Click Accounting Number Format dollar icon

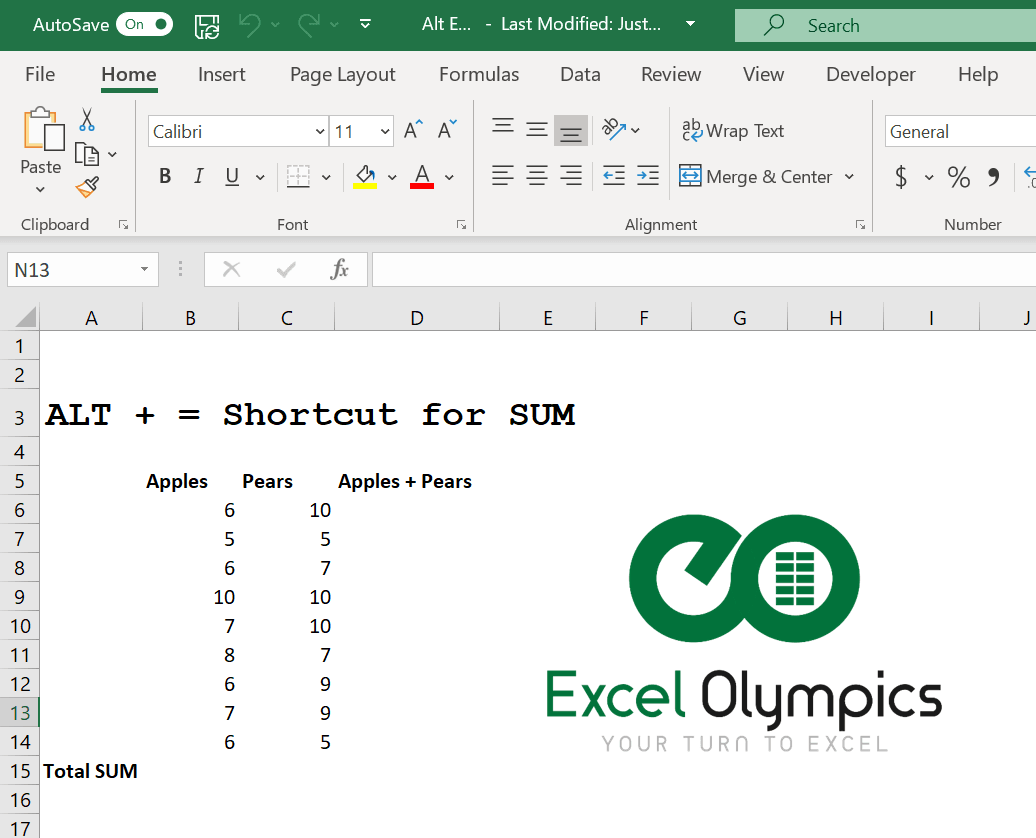tap(901, 177)
